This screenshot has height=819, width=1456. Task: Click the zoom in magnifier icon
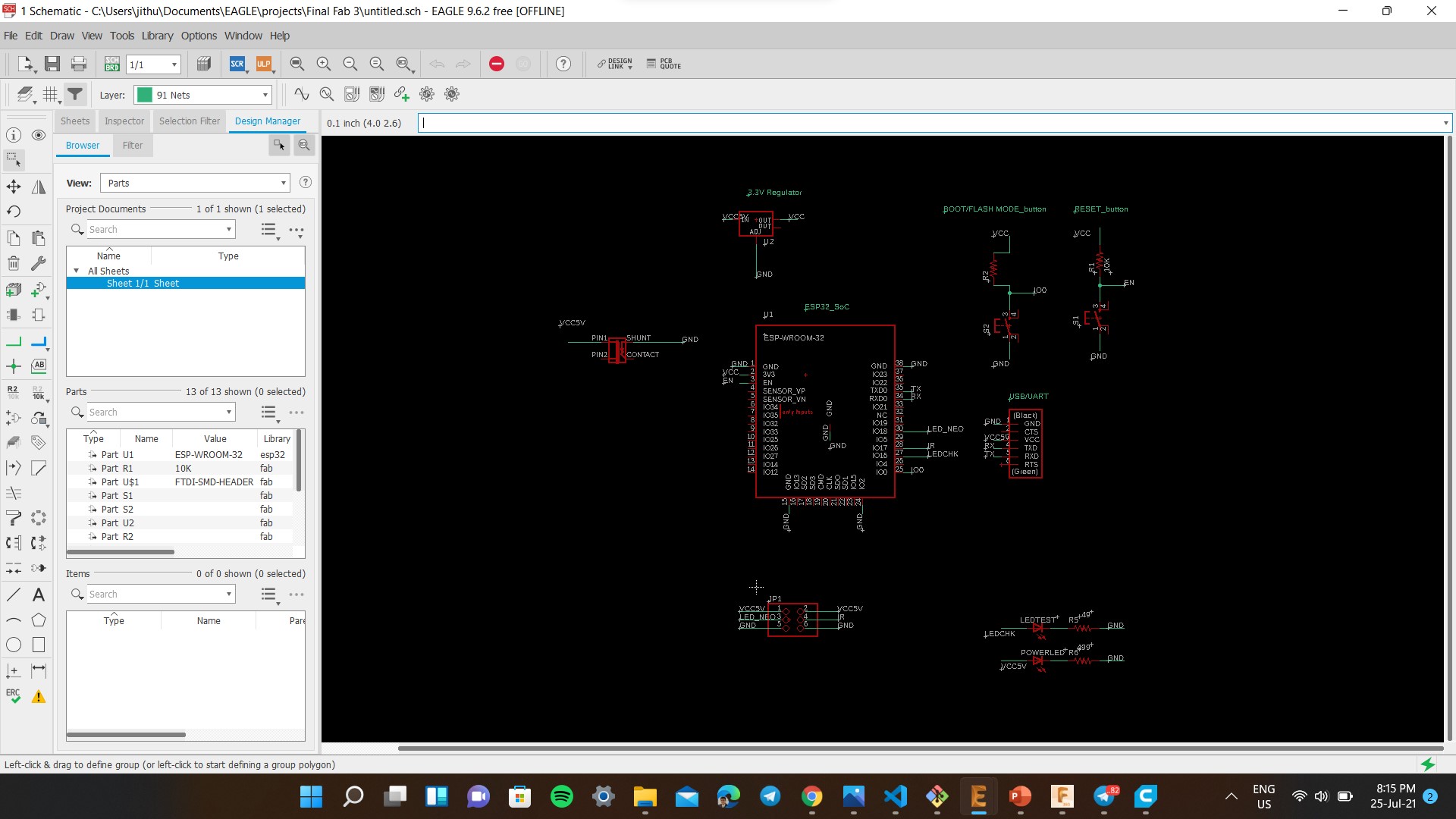[324, 64]
